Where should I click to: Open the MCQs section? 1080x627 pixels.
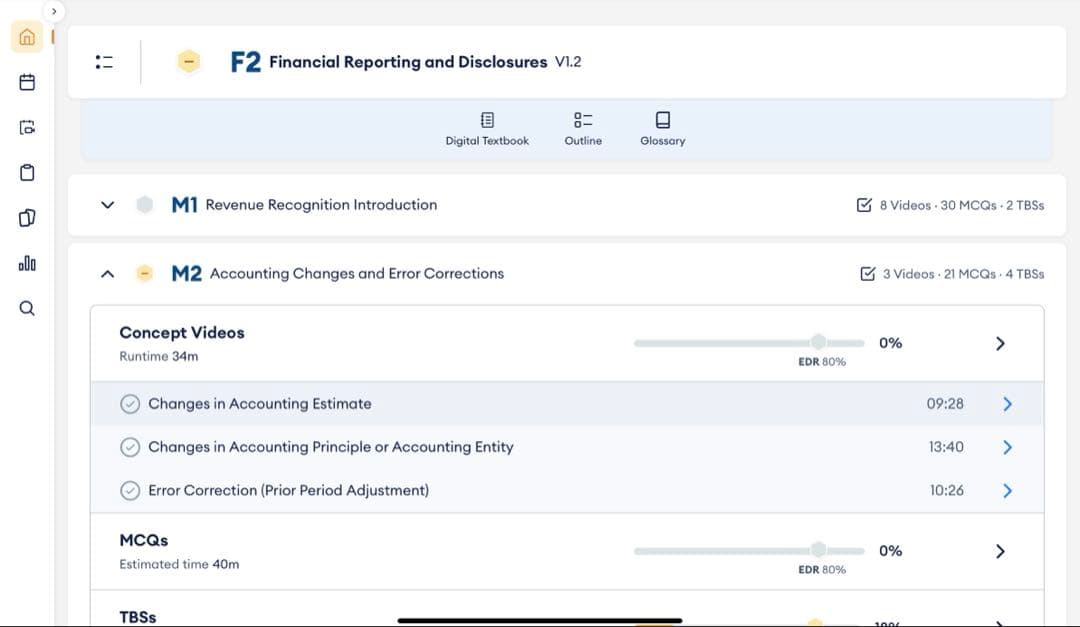pos(1000,551)
